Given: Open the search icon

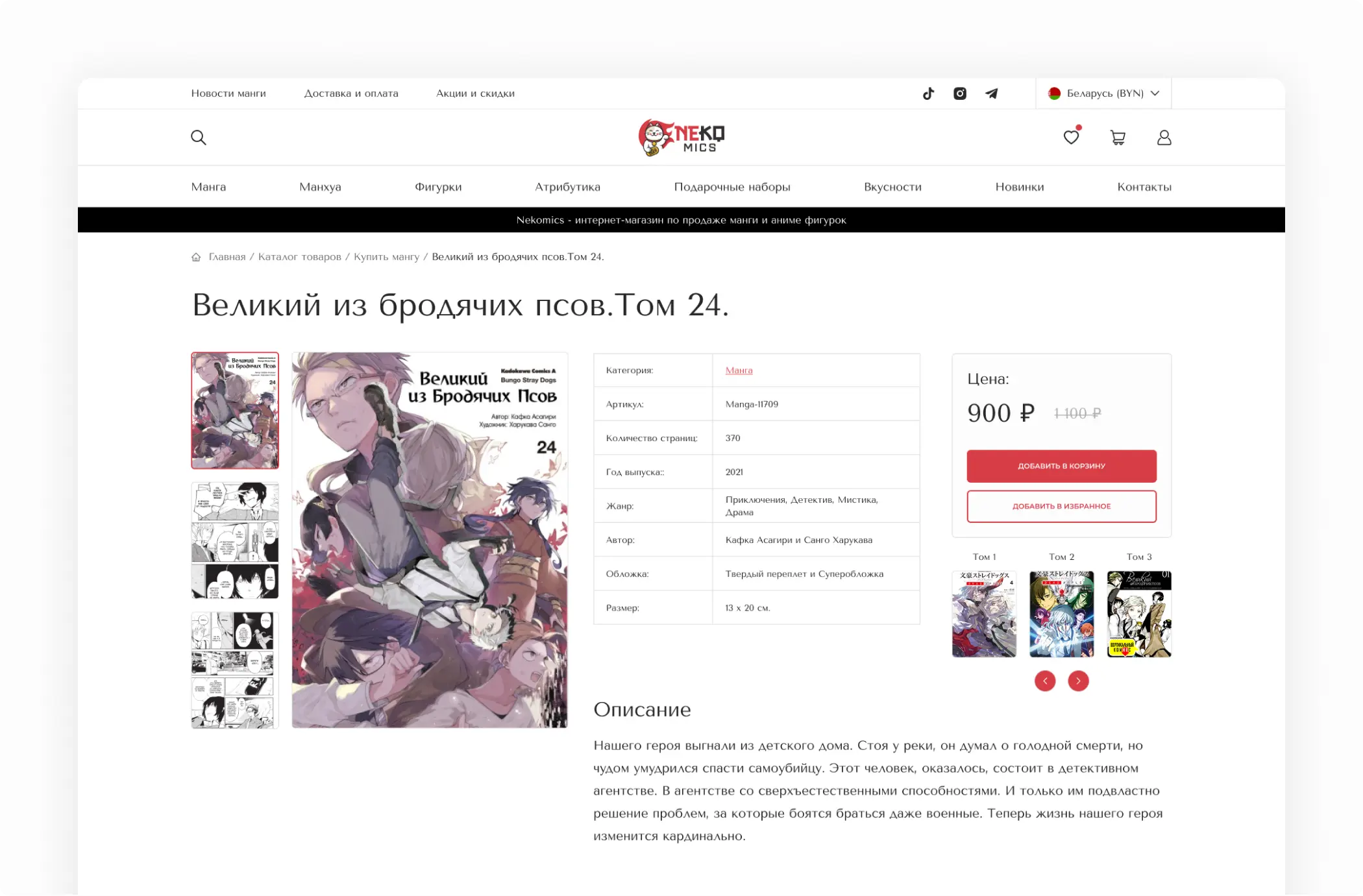Looking at the screenshot, I should click(199, 138).
